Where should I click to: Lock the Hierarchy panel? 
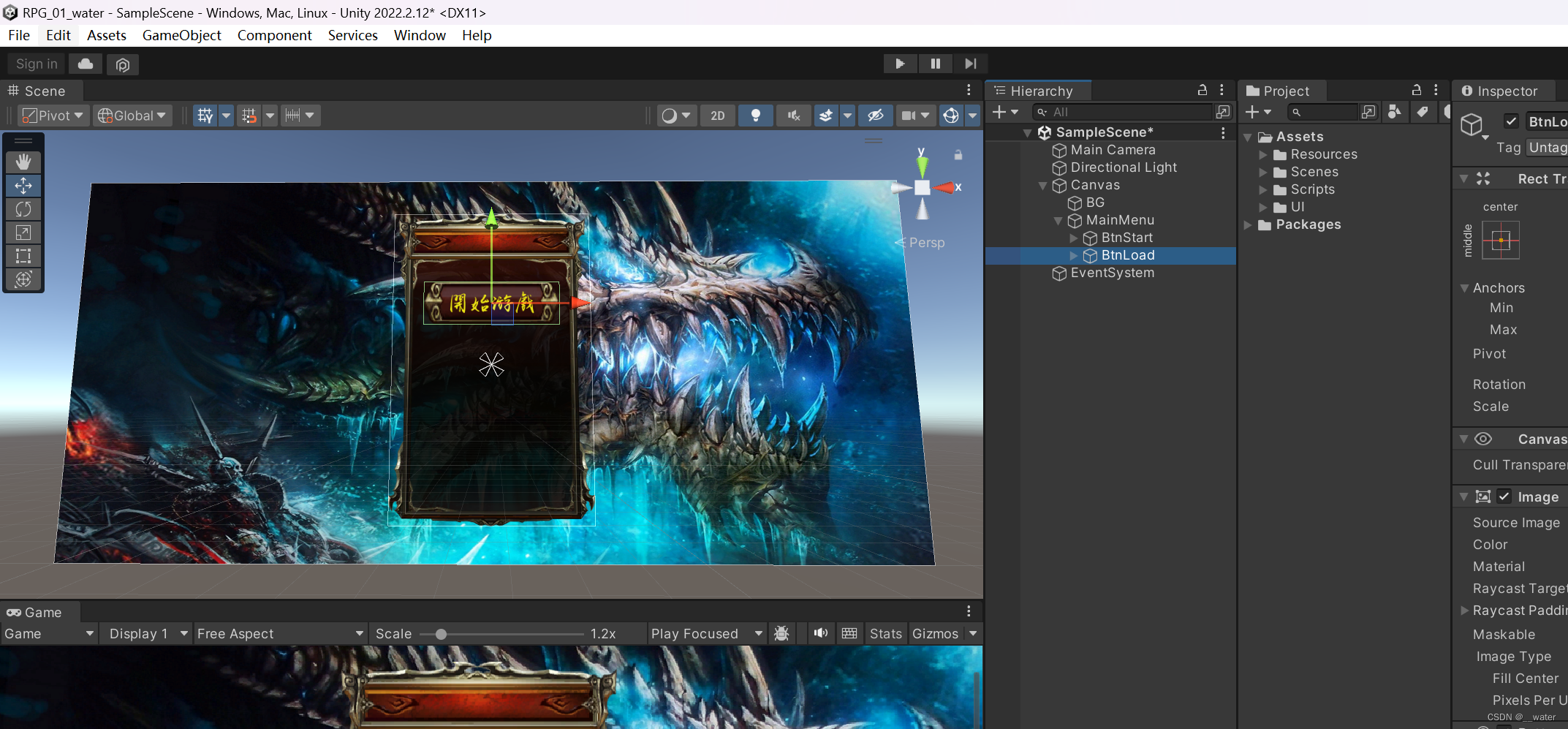click(1202, 90)
